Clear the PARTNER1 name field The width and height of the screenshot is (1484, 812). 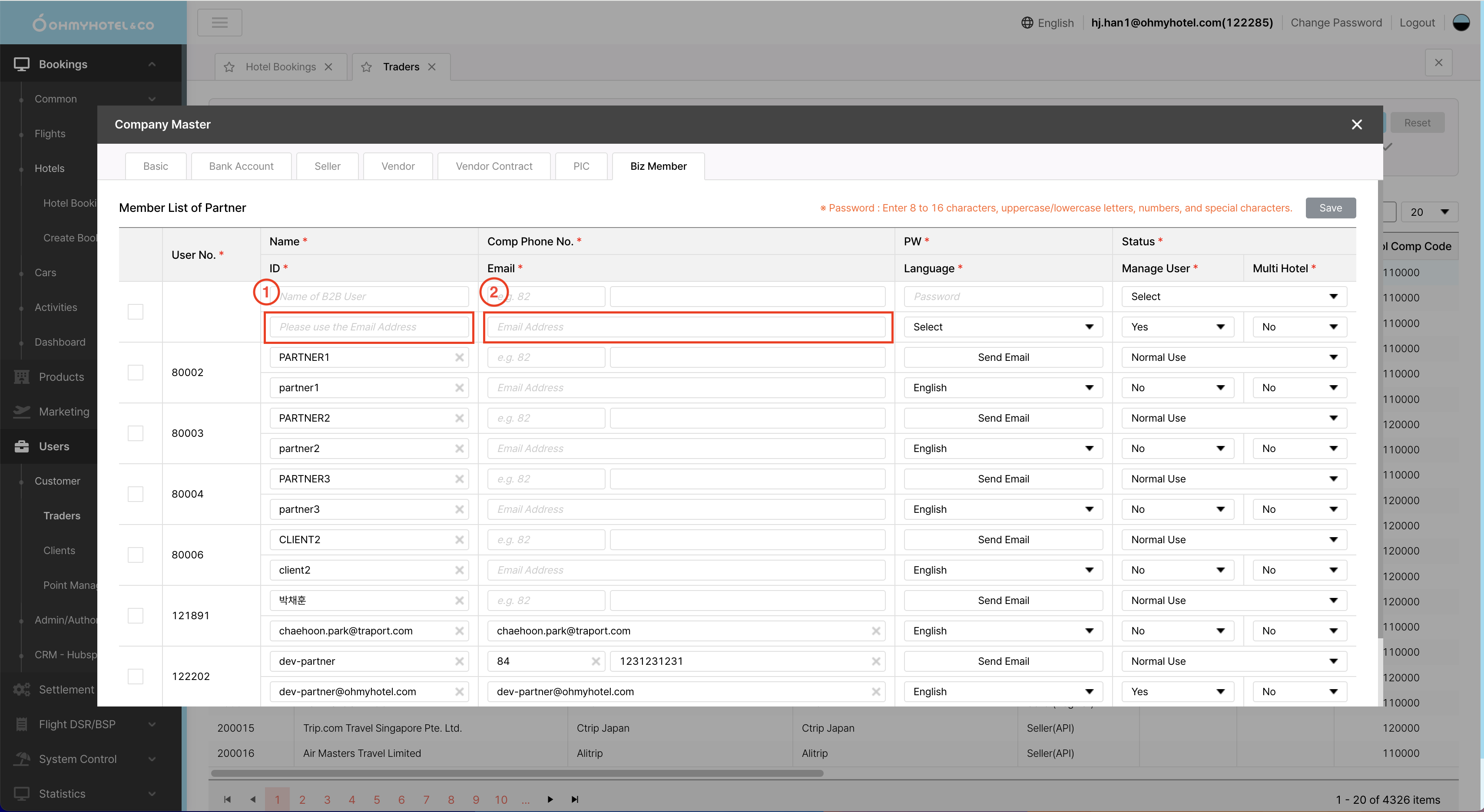(x=459, y=357)
